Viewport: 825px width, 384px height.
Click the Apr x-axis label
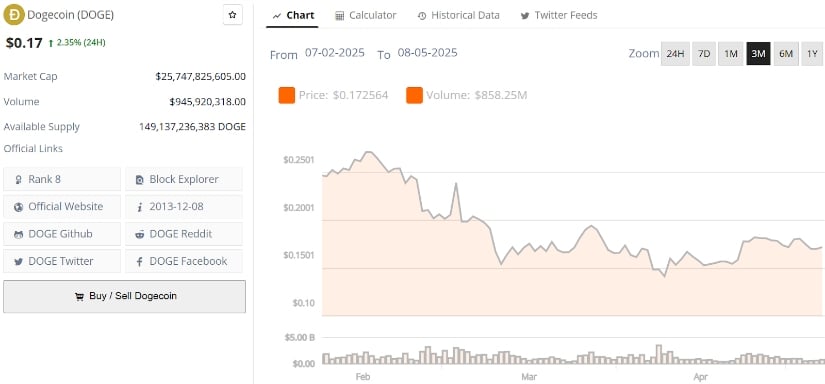tap(700, 377)
